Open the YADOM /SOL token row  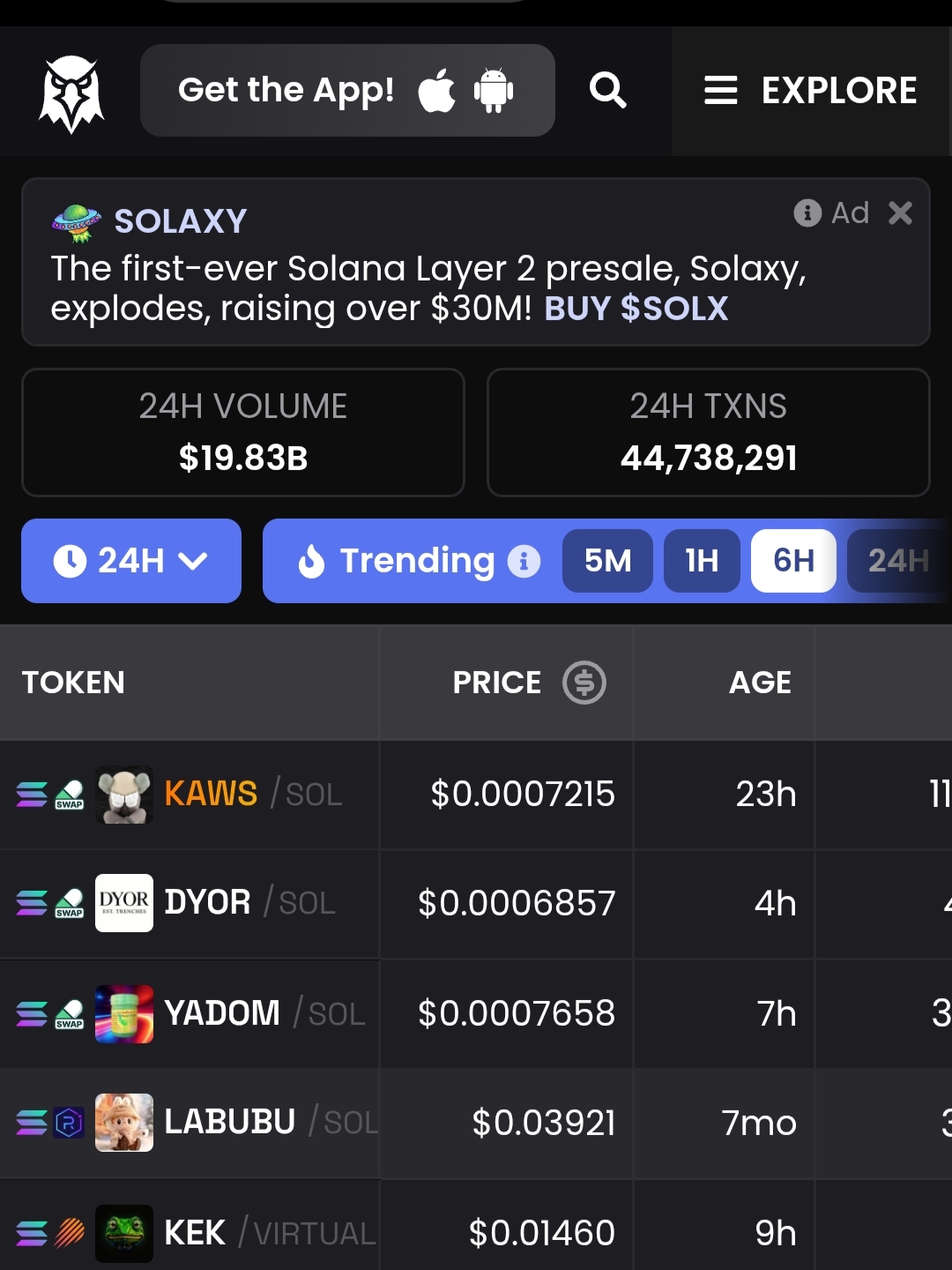coord(476,1013)
